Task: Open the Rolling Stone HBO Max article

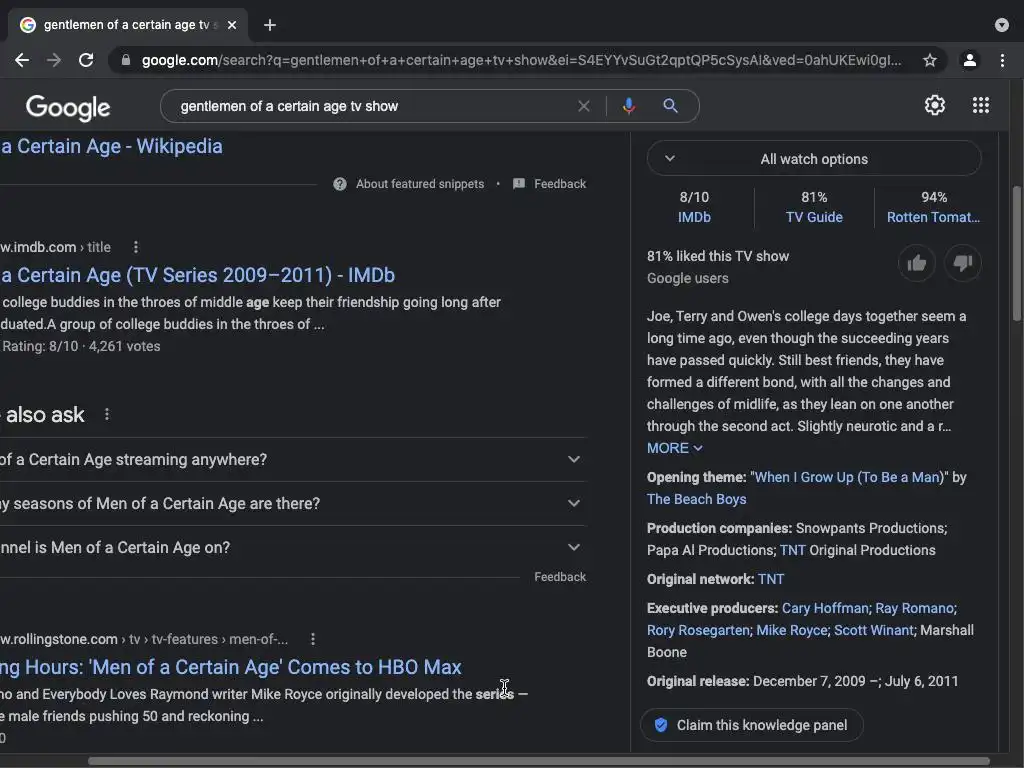Action: click(231, 667)
